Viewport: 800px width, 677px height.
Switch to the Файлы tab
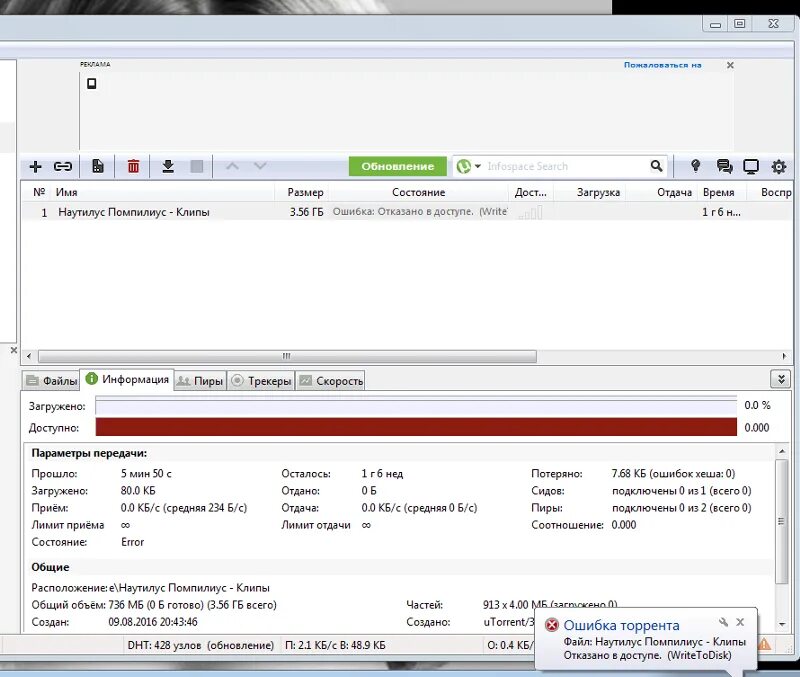point(51,381)
